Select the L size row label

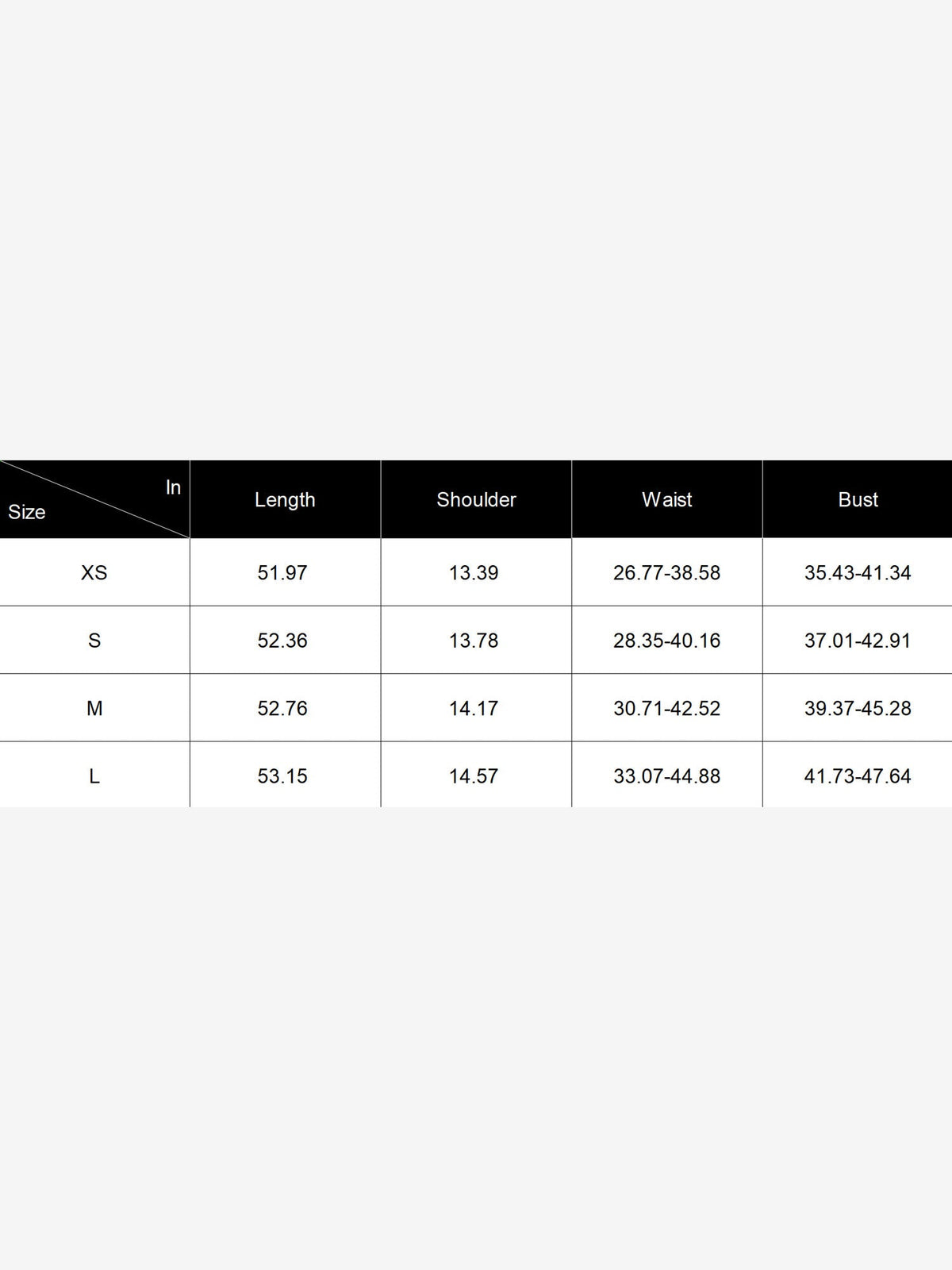coord(94,776)
